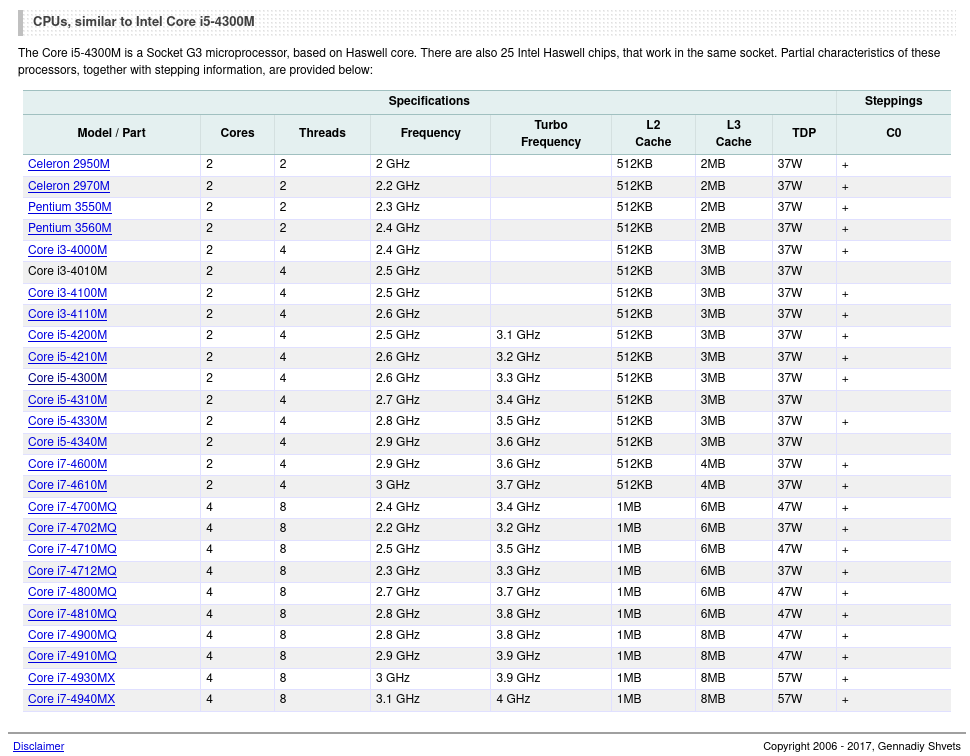Go to the Core i7-4900MQ link
The height and width of the screenshot is (756, 970).
coord(72,635)
